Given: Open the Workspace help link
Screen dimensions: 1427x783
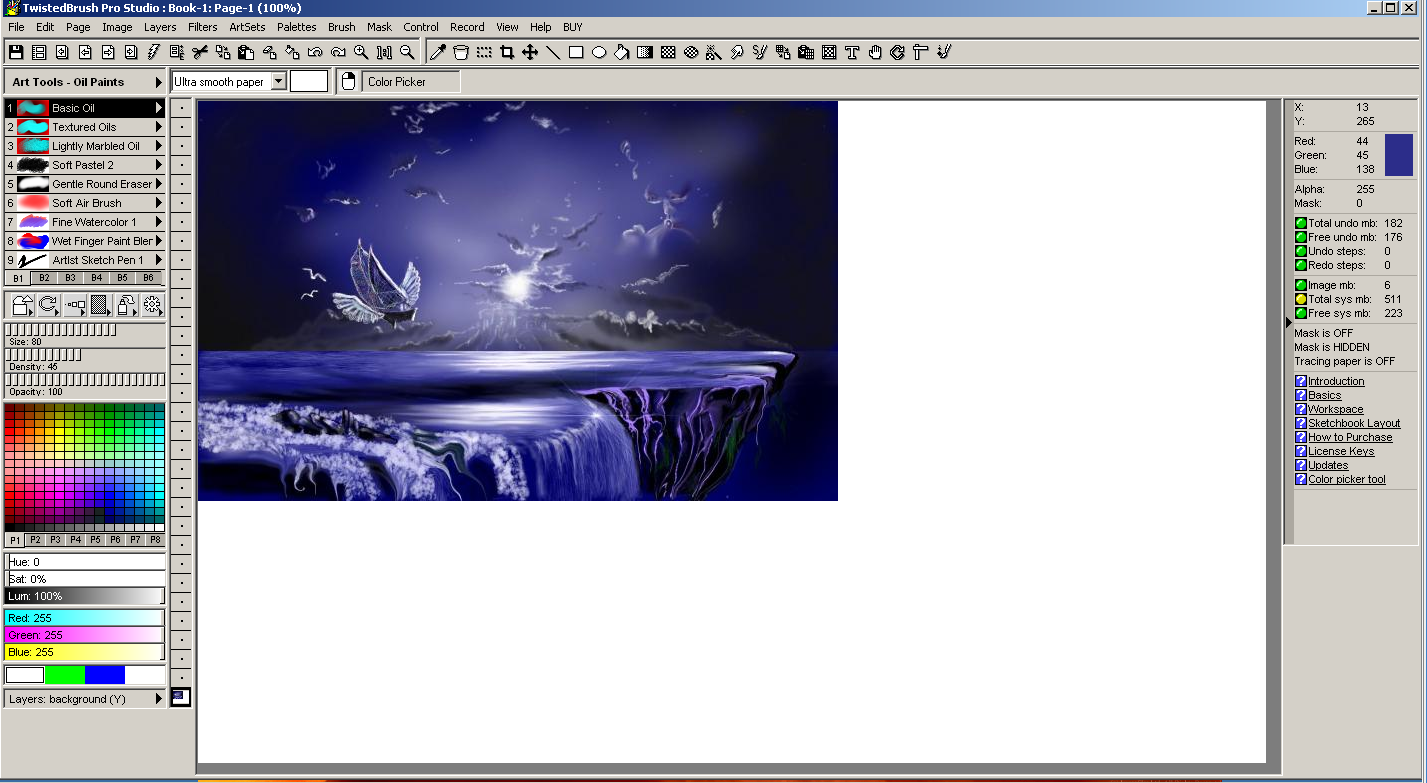Looking at the screenshot, I should (x=1336, y=409).
